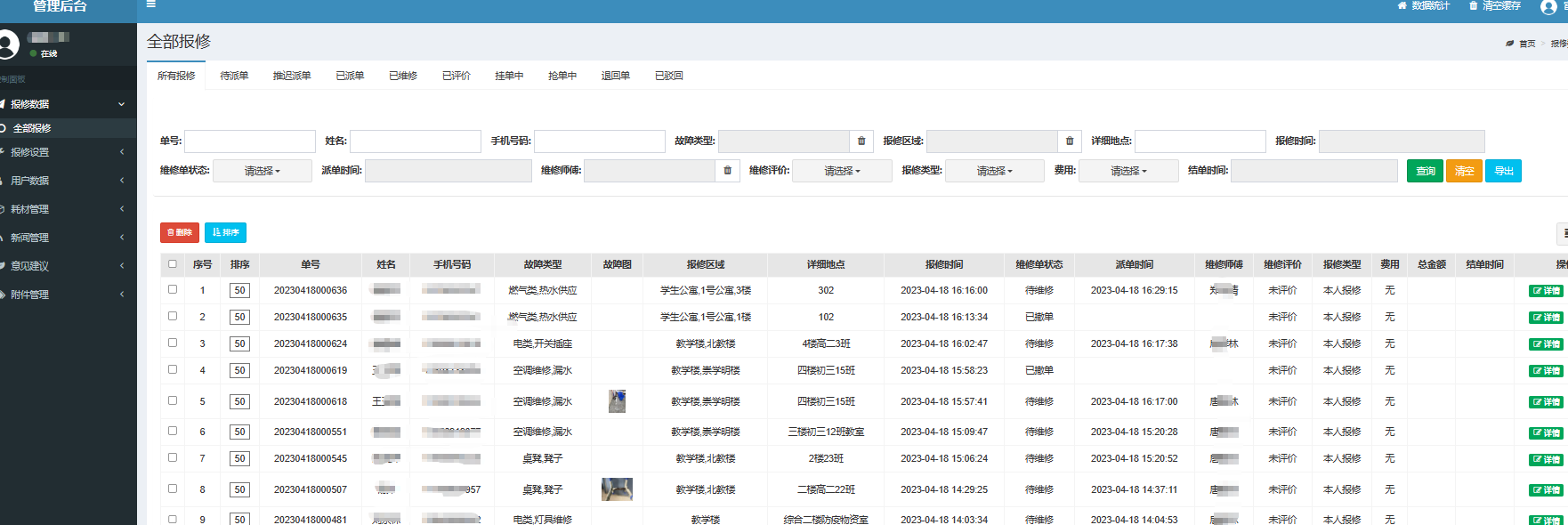View the fault image thumbnail in row 8

[x=617, y=489]
